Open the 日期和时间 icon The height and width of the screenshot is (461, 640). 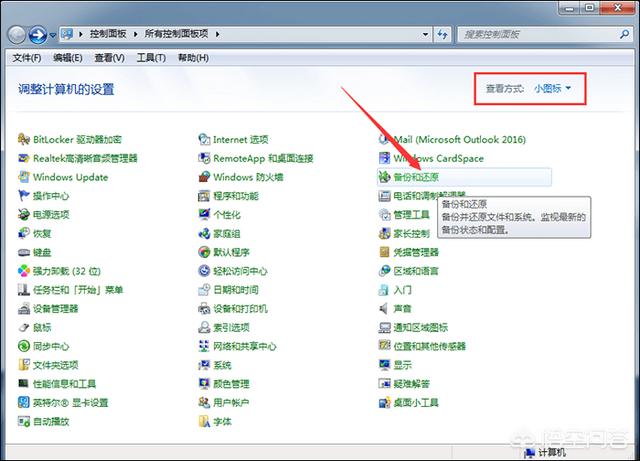[x=204, y=290]
